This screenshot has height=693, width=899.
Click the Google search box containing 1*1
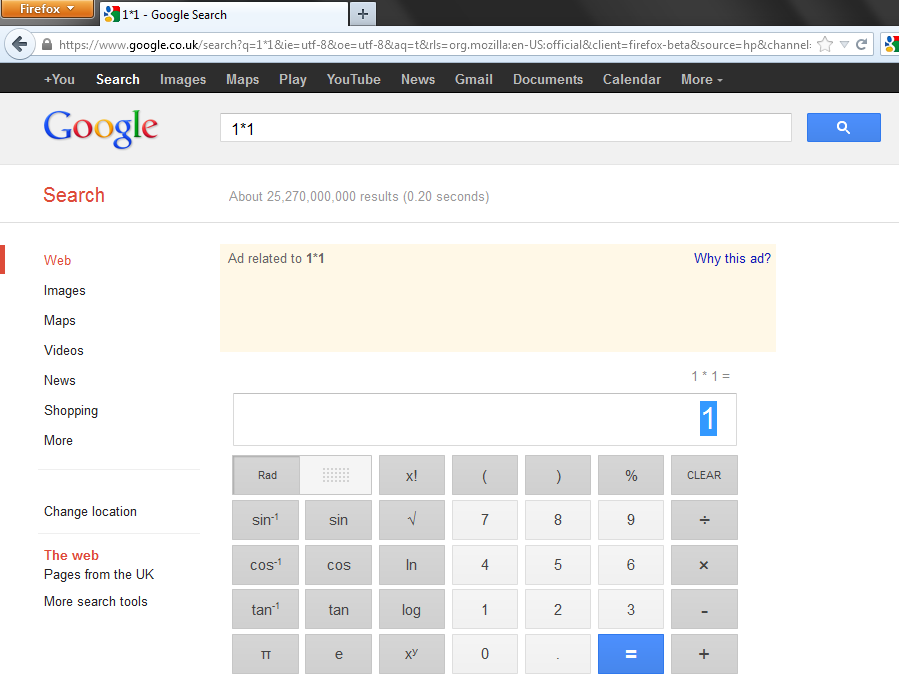pos(506,128)
